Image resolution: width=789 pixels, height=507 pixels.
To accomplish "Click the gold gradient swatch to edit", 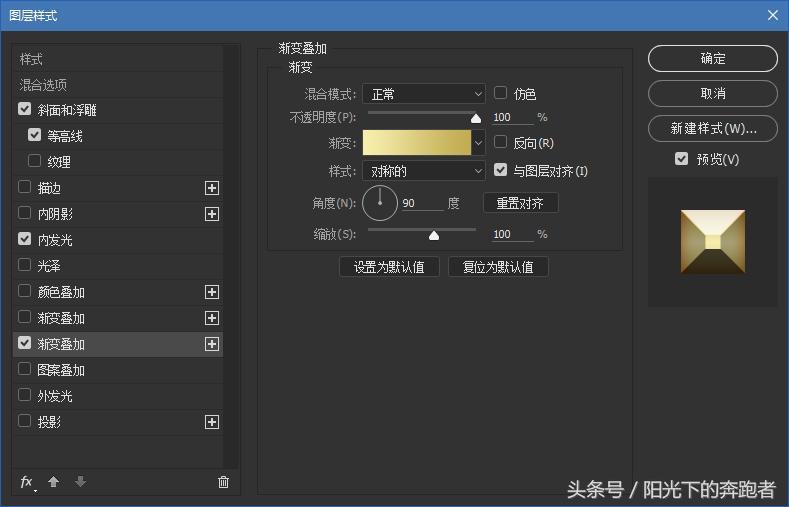I will [417, 143].
